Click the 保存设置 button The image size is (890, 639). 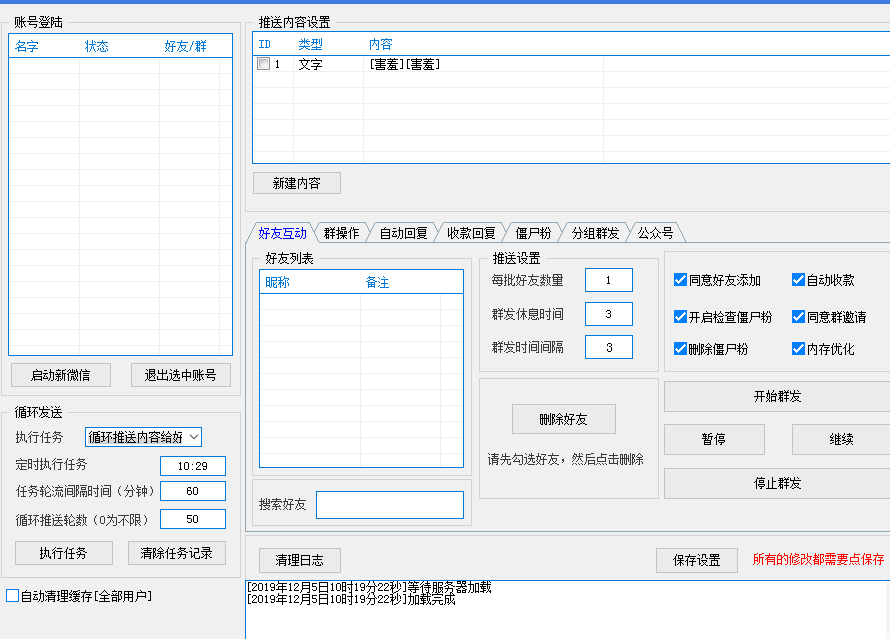point(697,560)
